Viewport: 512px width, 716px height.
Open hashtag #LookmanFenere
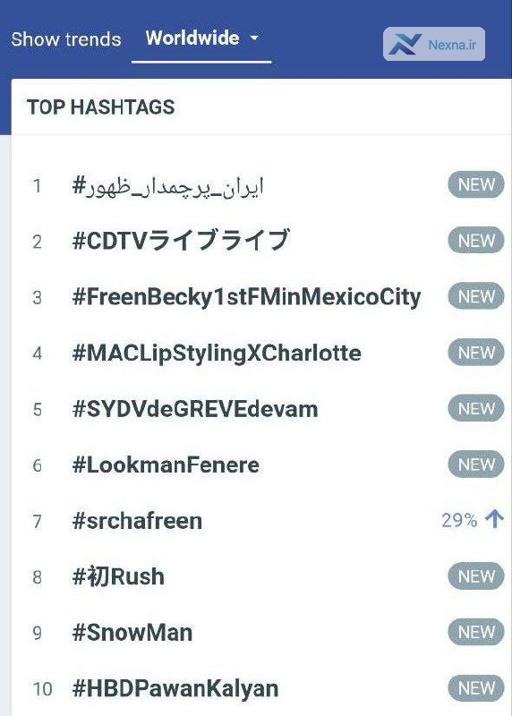166,465
